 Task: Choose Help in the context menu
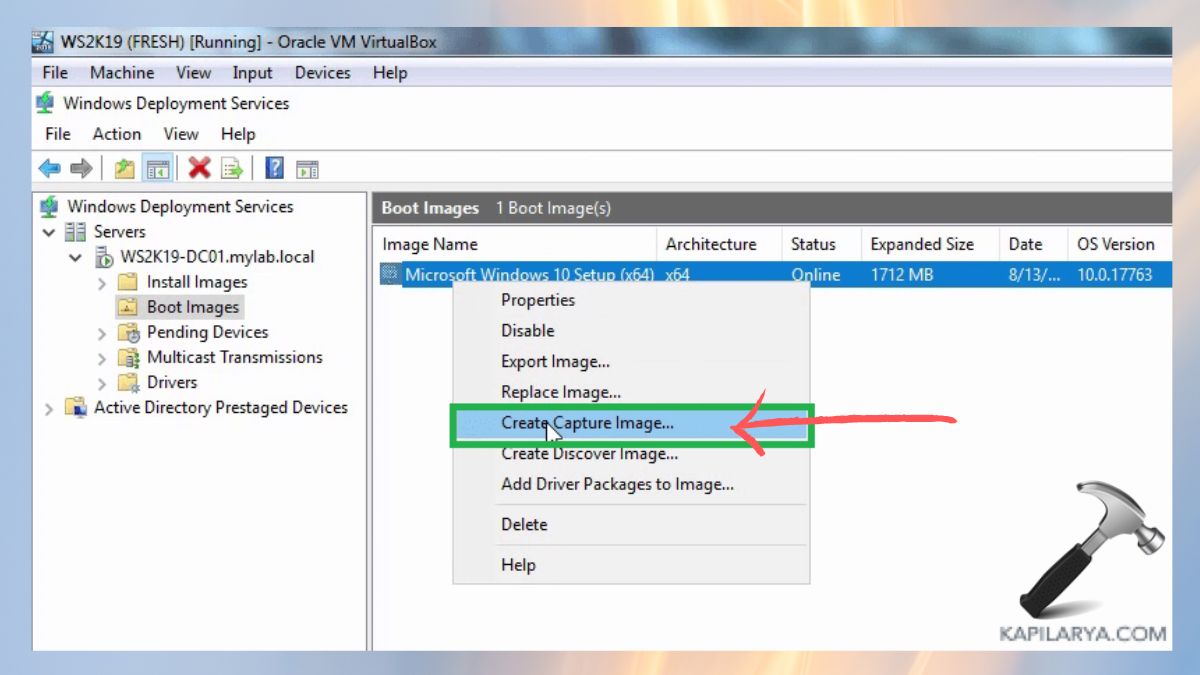pos(631,565)
